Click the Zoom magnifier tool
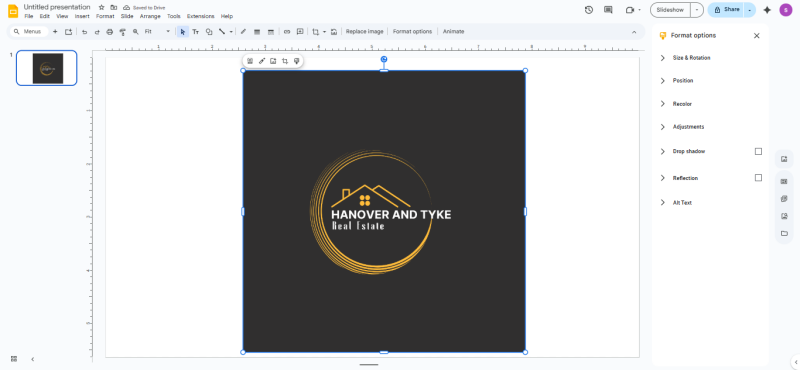This screenshot has height=370, width=800. tap(135, 32)
